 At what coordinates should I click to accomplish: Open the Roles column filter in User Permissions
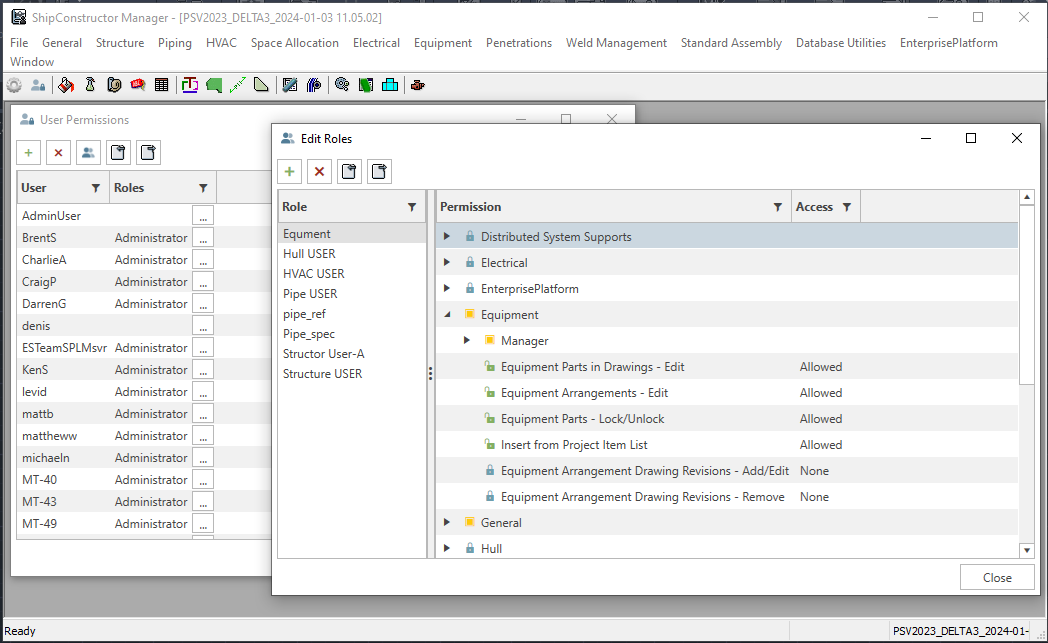point(203,188)
